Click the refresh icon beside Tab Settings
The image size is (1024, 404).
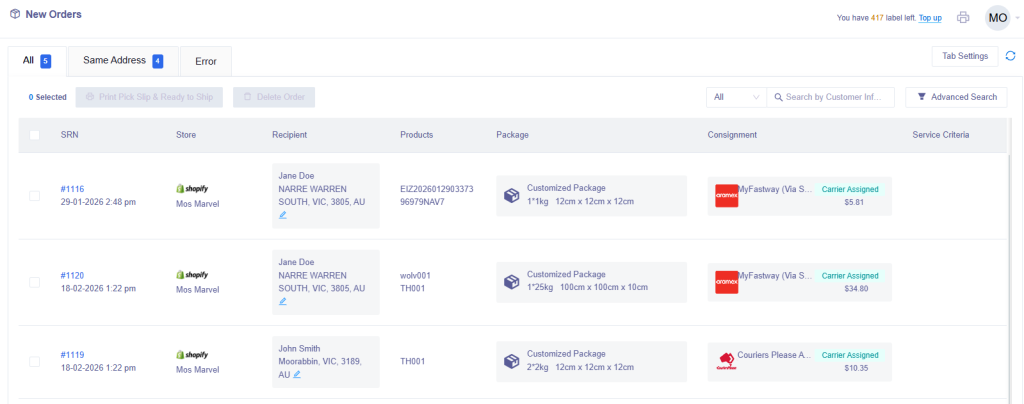click(x=1010, y=56)
